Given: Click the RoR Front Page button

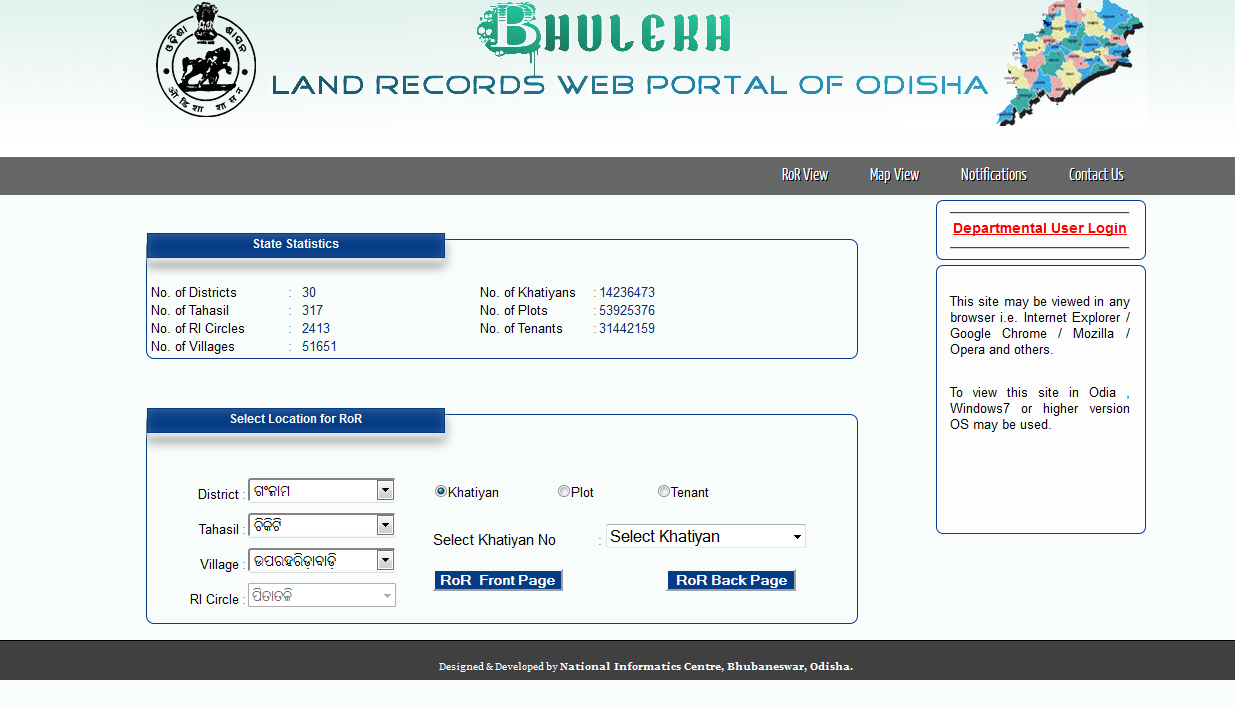Looking at the screenshot, I should pyautogui.click(x=498, y=580).
